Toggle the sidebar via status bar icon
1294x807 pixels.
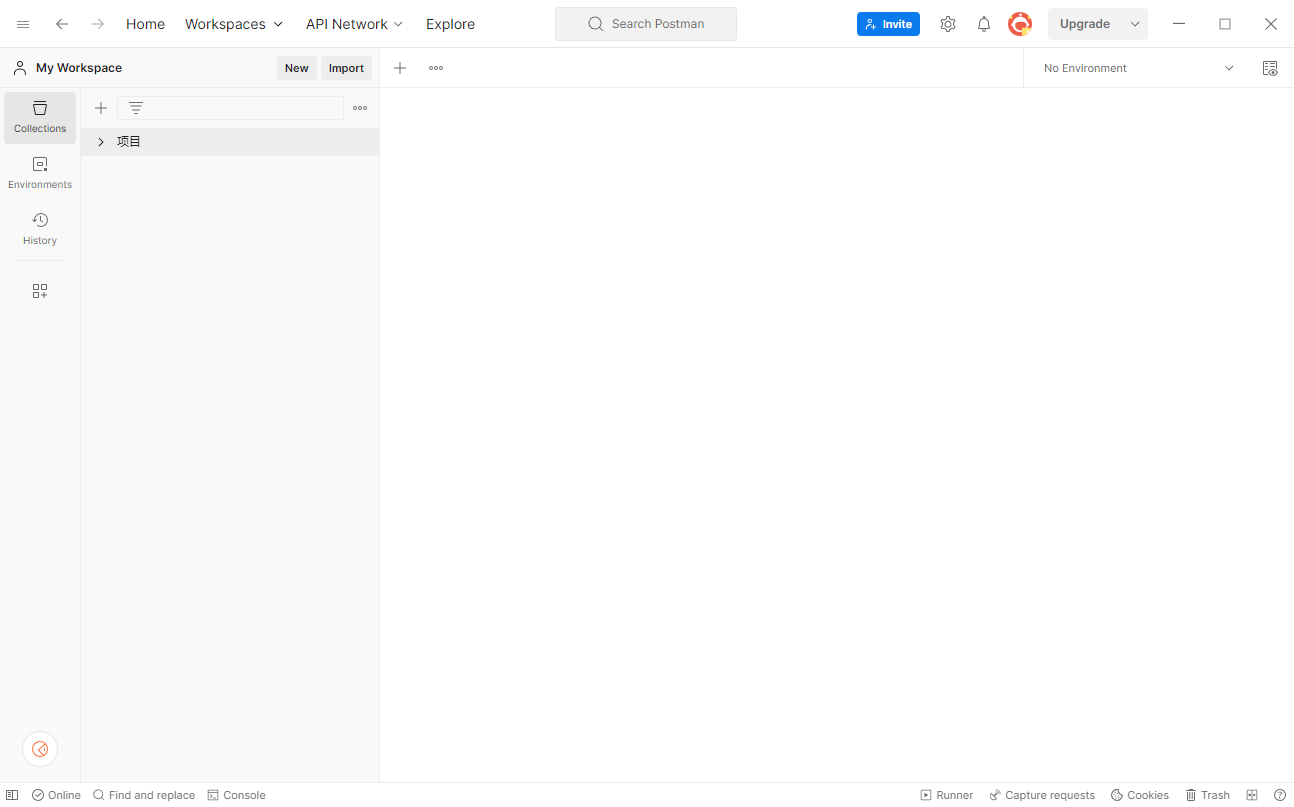(x=12, y=795)
